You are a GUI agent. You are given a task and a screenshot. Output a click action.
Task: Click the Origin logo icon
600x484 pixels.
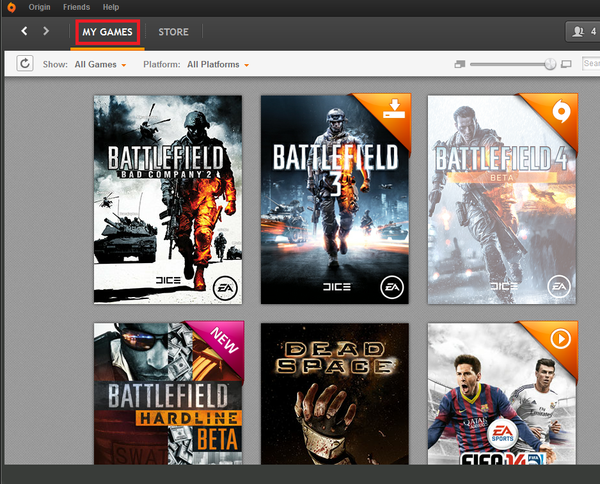tap(11, 7)
